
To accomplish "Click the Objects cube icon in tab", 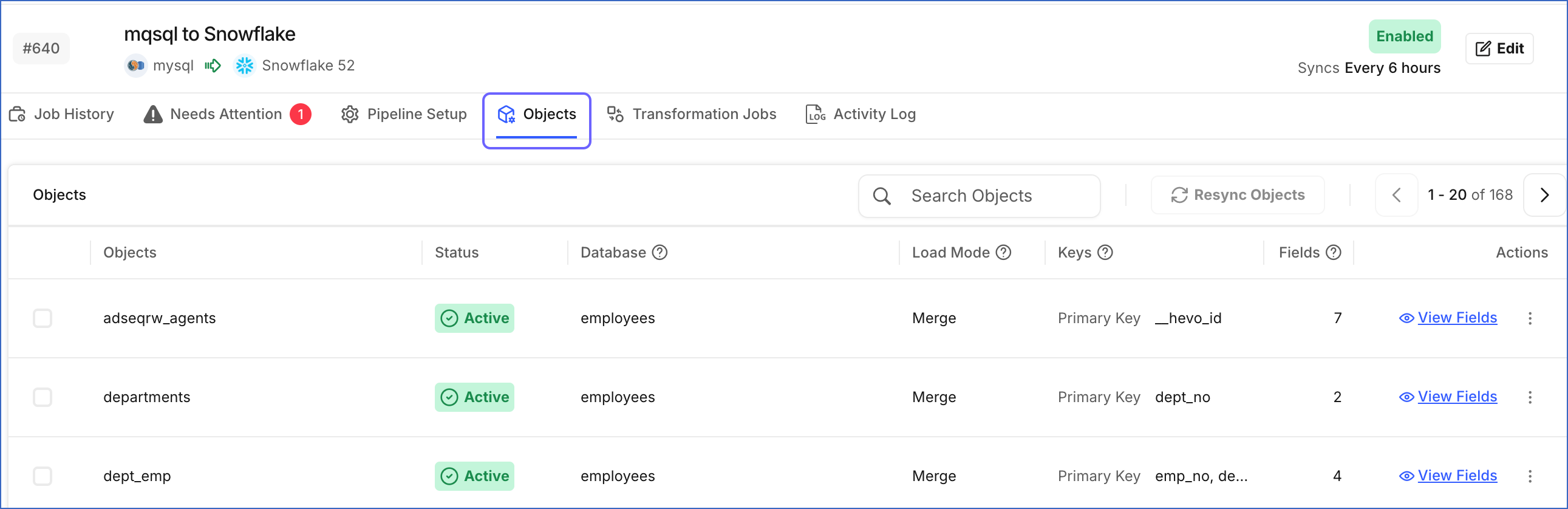I will (x=506, y=114).
